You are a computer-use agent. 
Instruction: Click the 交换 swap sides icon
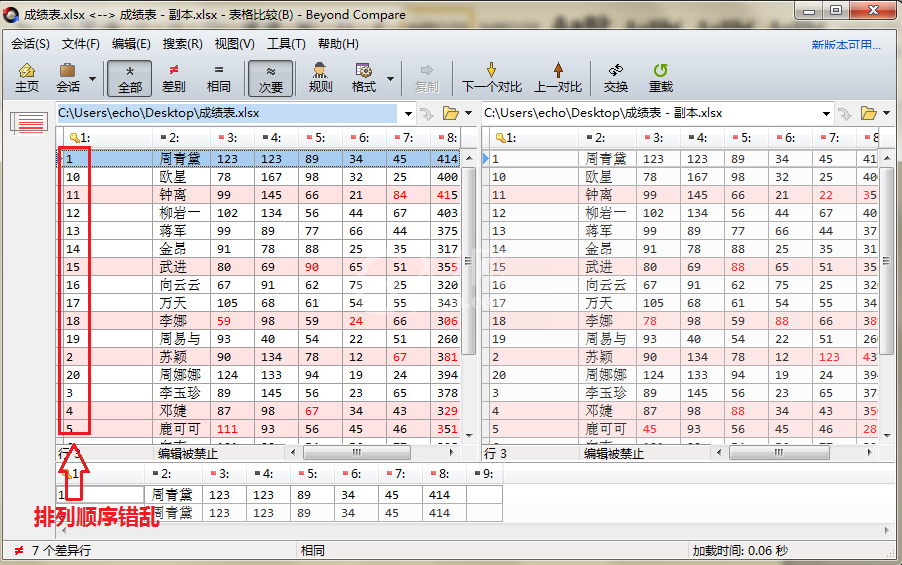(x=616, y=78)
